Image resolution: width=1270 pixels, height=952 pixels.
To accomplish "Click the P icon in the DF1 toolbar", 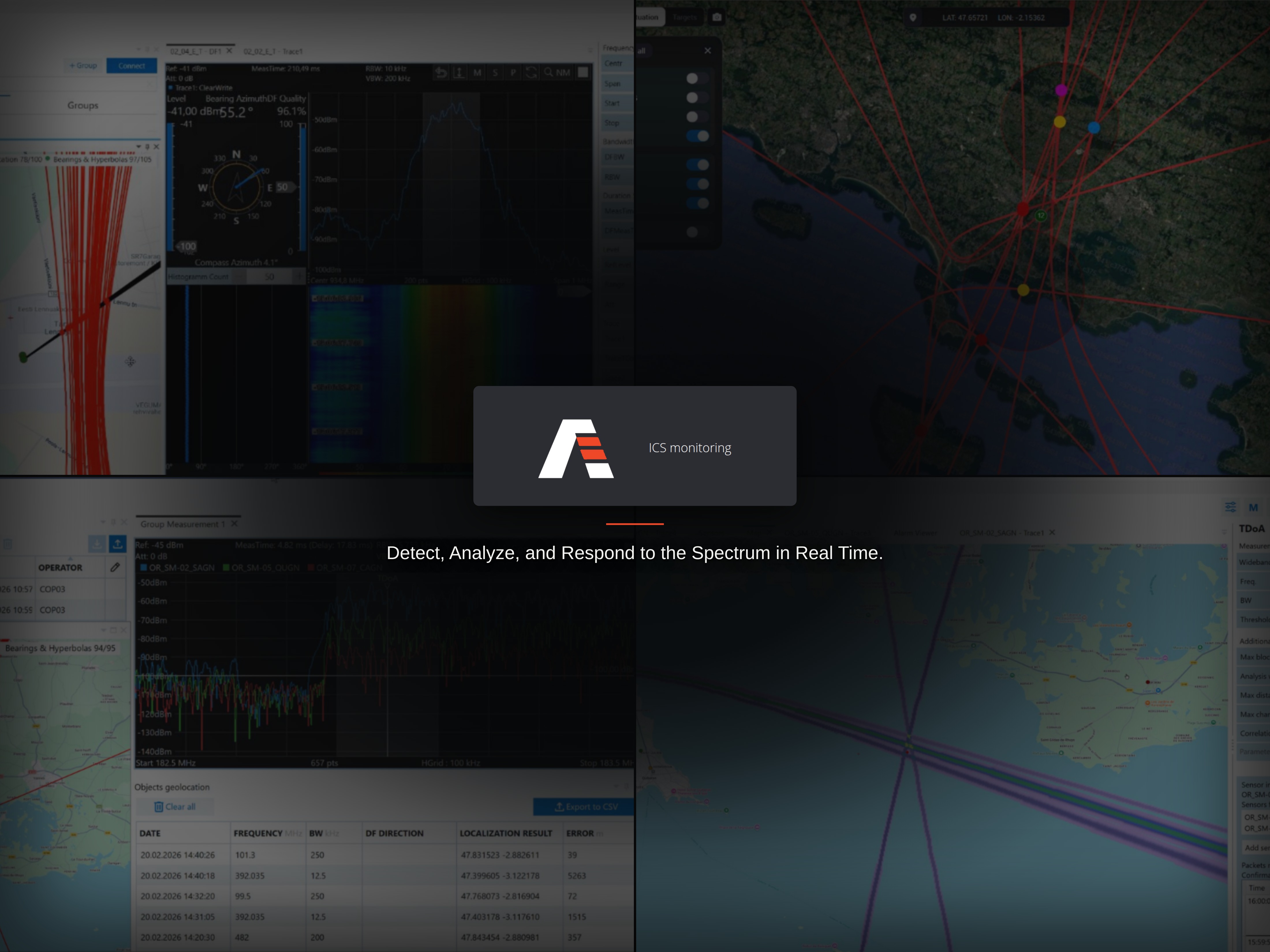I will click(x=513, y=72).
